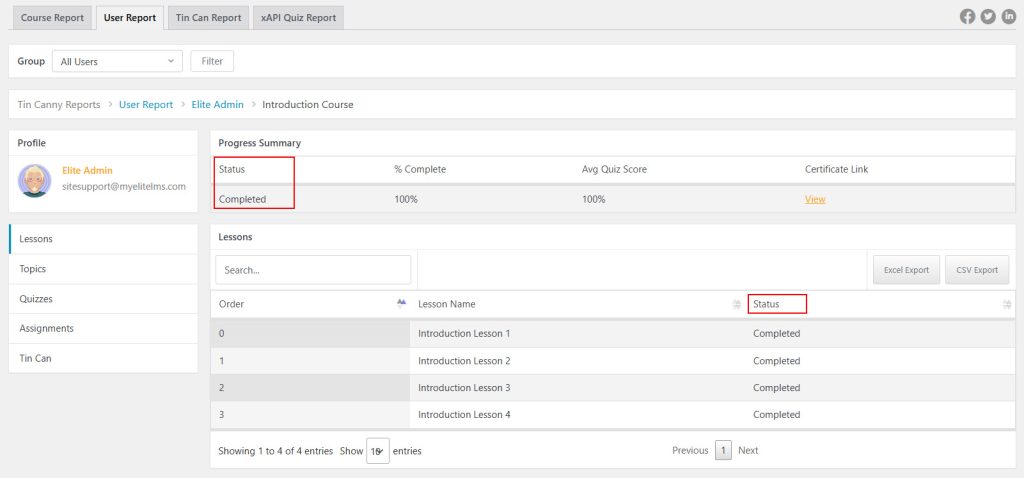Screen dimensions: 1024x478
Task: Switch to the Course Report tab
Action: pos(51,18)
